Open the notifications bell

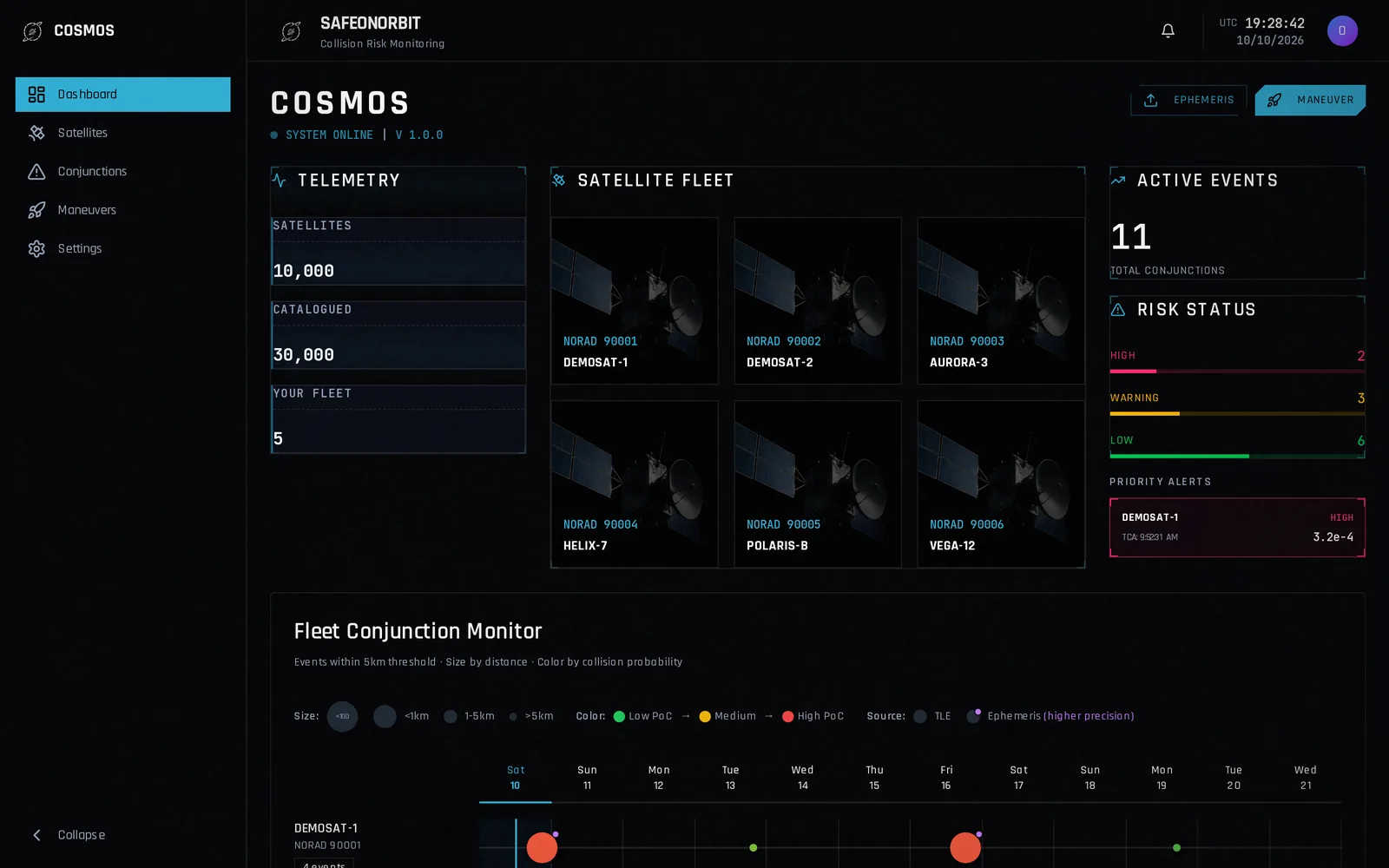(x=1168, y=31)
